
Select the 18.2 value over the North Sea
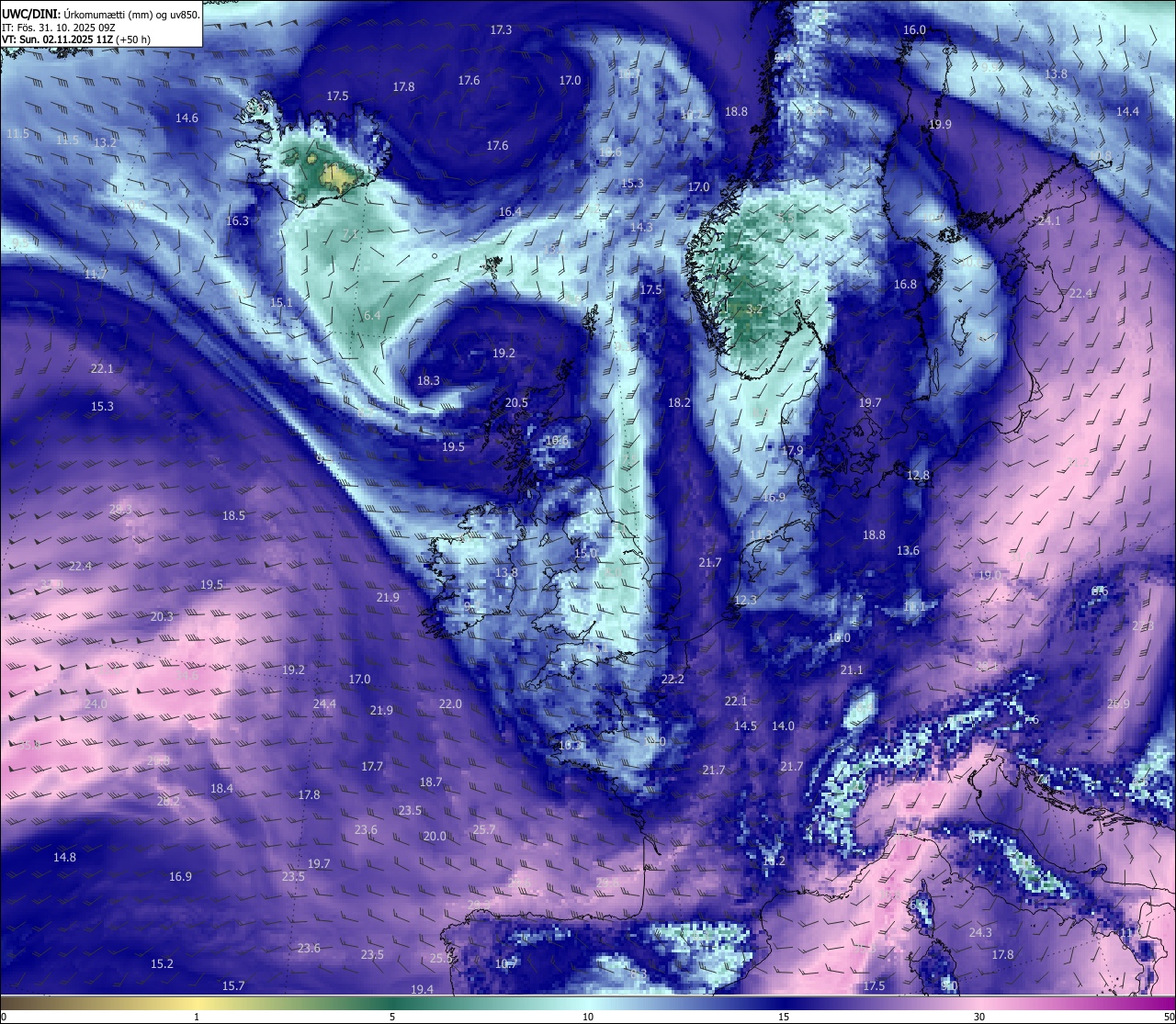click(x=679, y=403)
